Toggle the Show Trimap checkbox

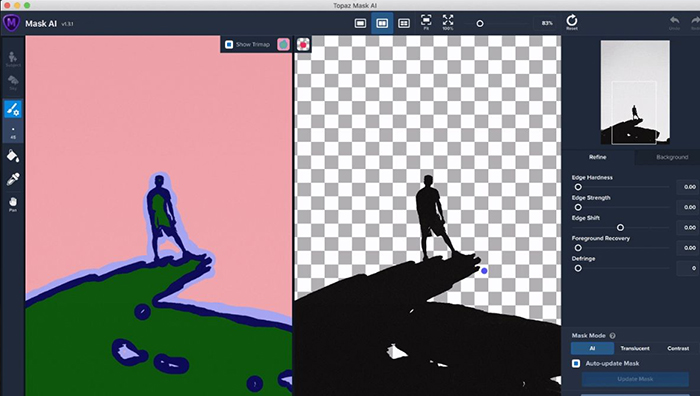[x=229, y=44]
